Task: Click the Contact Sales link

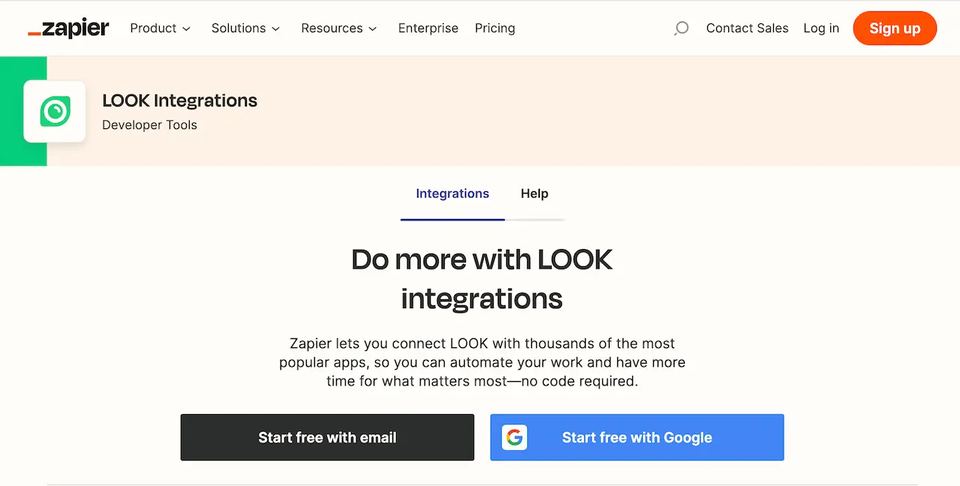Action: (747, 28)
